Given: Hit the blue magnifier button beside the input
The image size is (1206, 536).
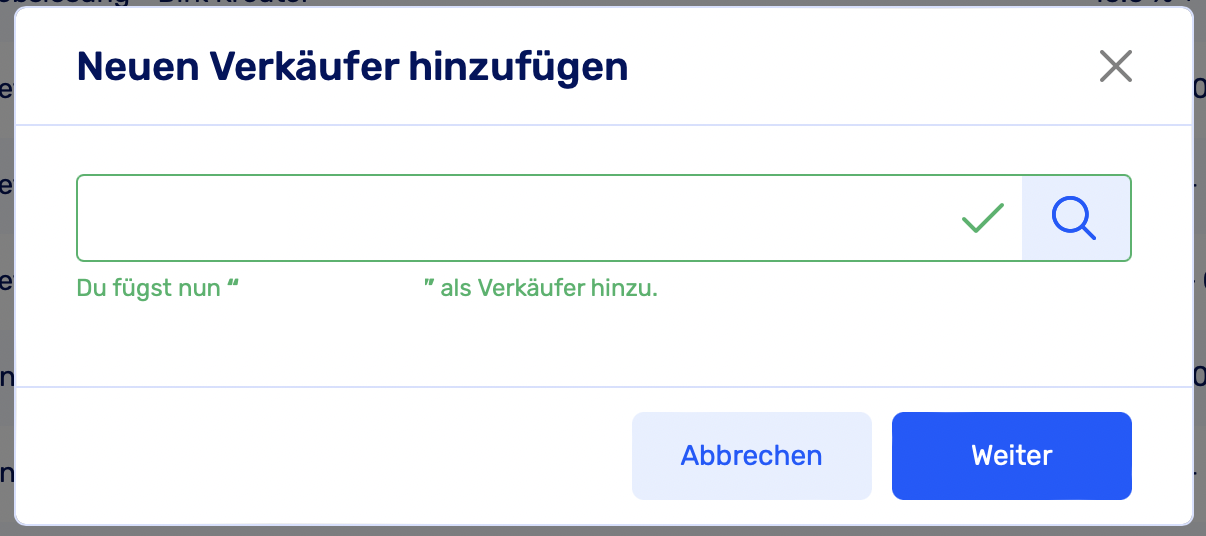Looking at the screenshot, I should [1075, 218].
